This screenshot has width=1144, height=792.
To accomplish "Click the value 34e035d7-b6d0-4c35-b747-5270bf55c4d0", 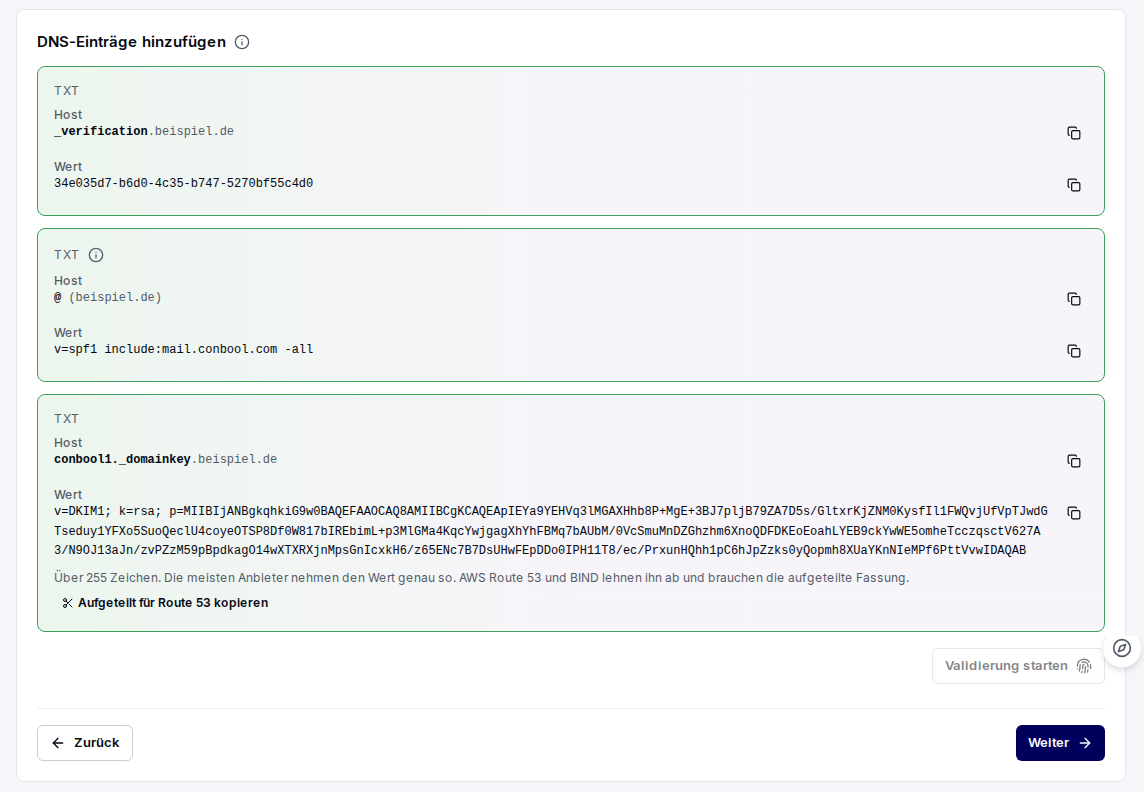I will tap(183, 183).
